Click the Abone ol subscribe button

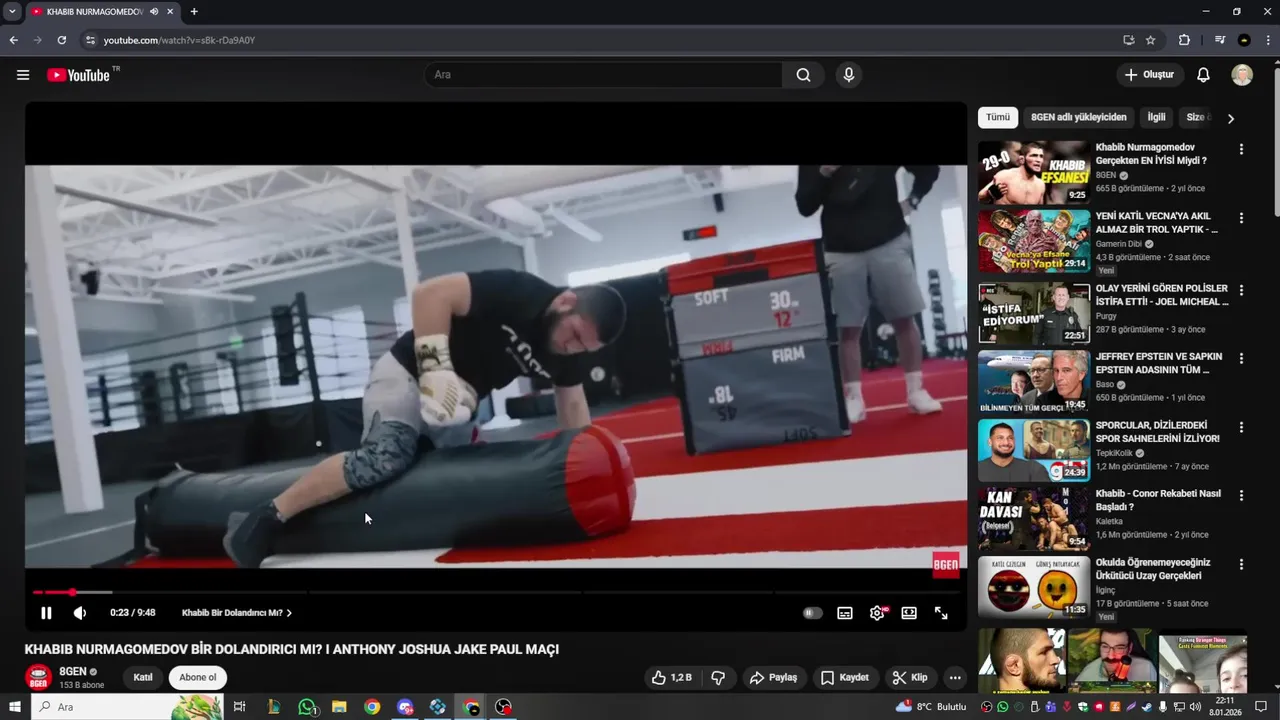tap(198, 677)
